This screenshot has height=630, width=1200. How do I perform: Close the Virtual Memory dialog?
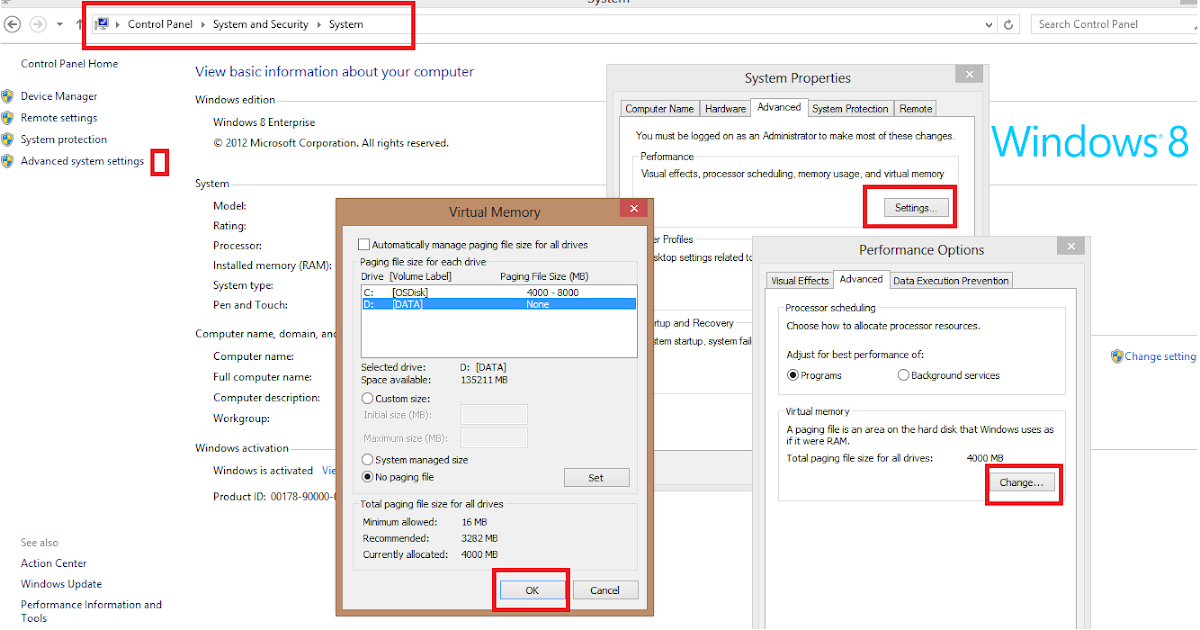pyautogui.click(x=632, y=209)
